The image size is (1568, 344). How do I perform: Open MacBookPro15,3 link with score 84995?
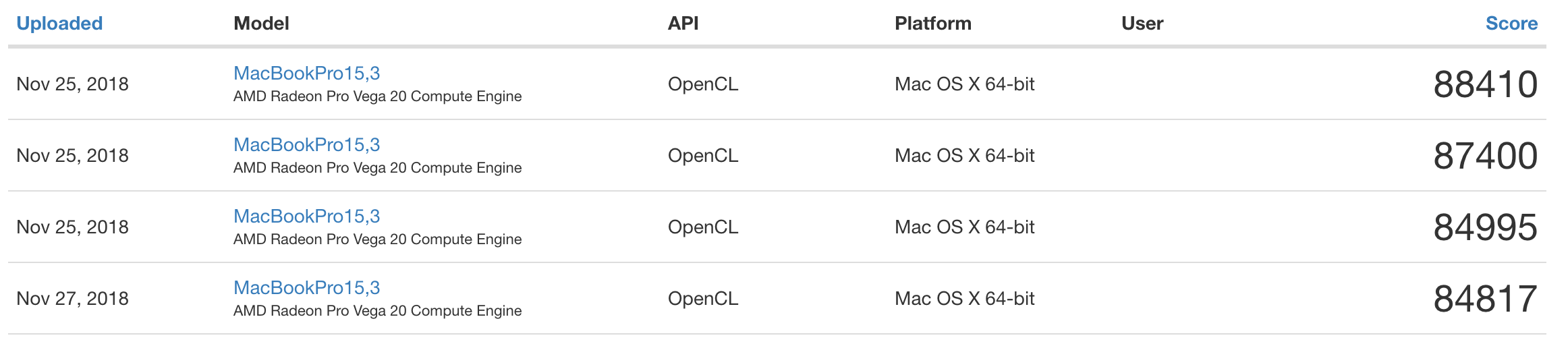point(306,216)
